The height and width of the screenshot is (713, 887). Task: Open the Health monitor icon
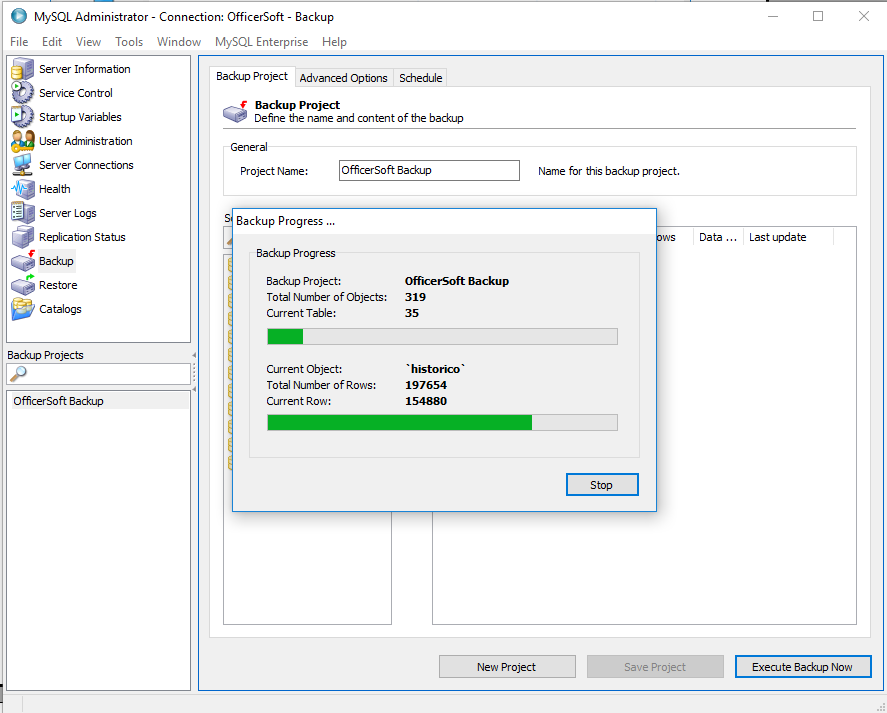(22, 189)
